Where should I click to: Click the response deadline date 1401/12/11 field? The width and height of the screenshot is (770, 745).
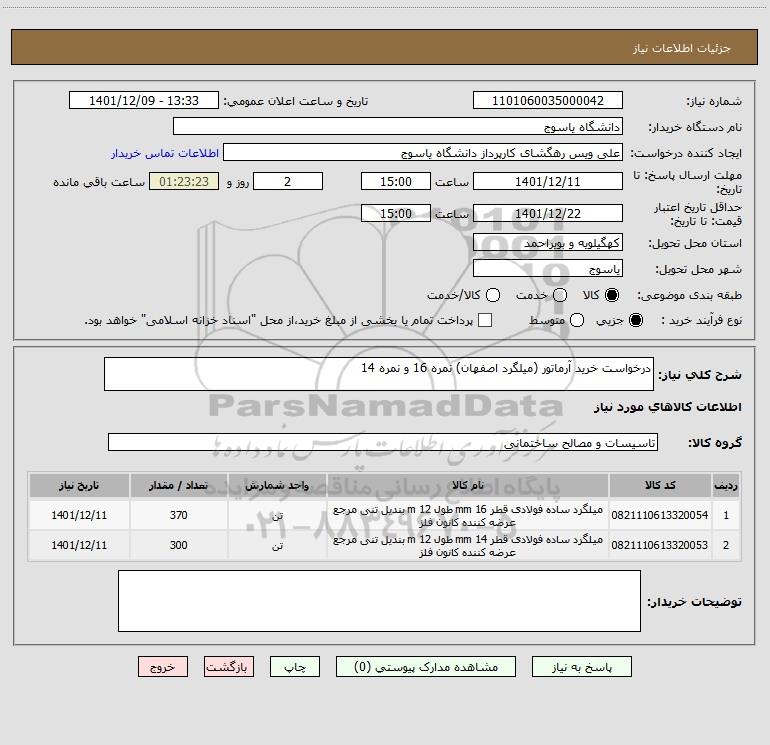[x=548, y=181]
